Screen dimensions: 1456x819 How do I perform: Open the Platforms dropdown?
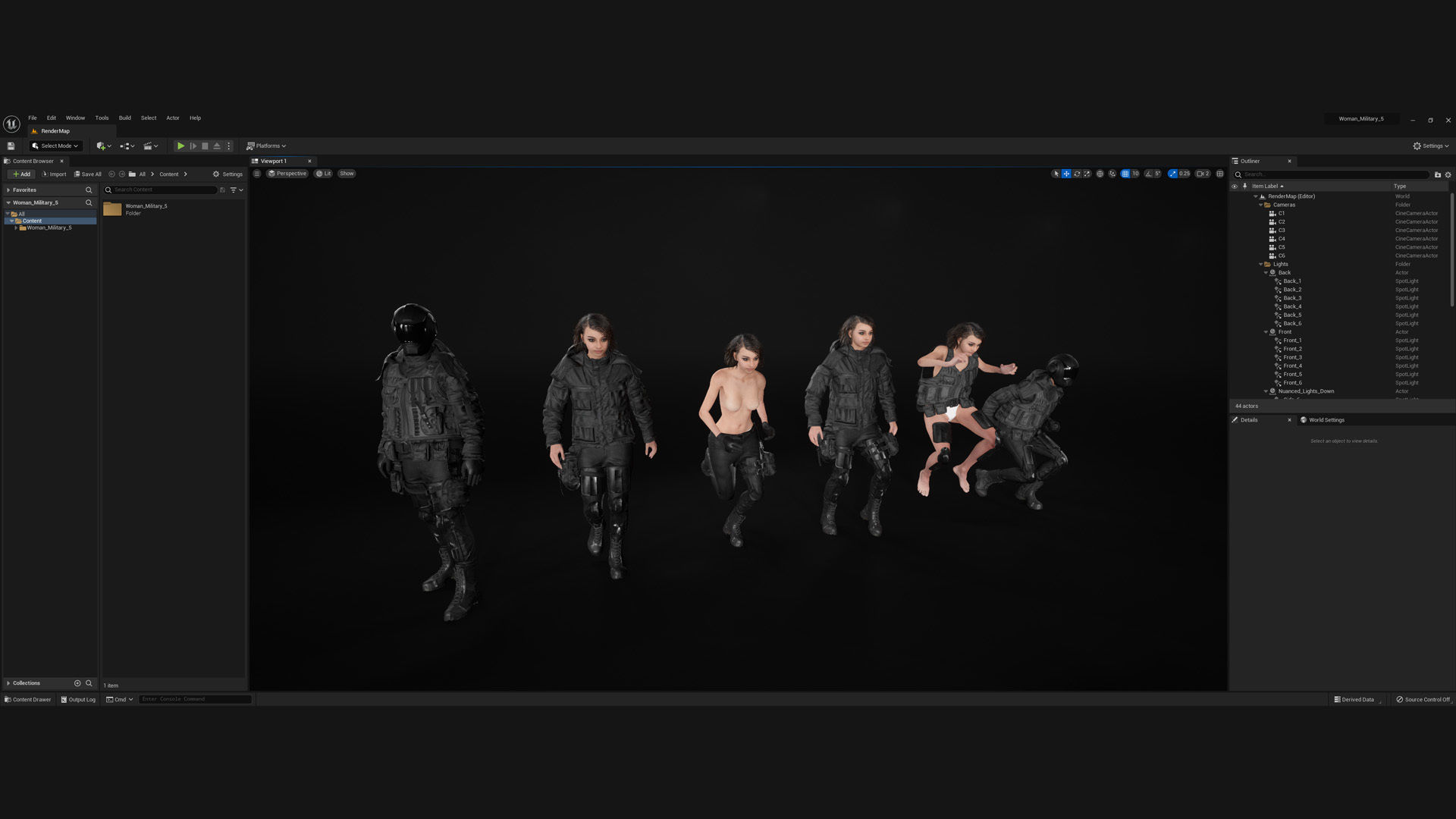266,146
